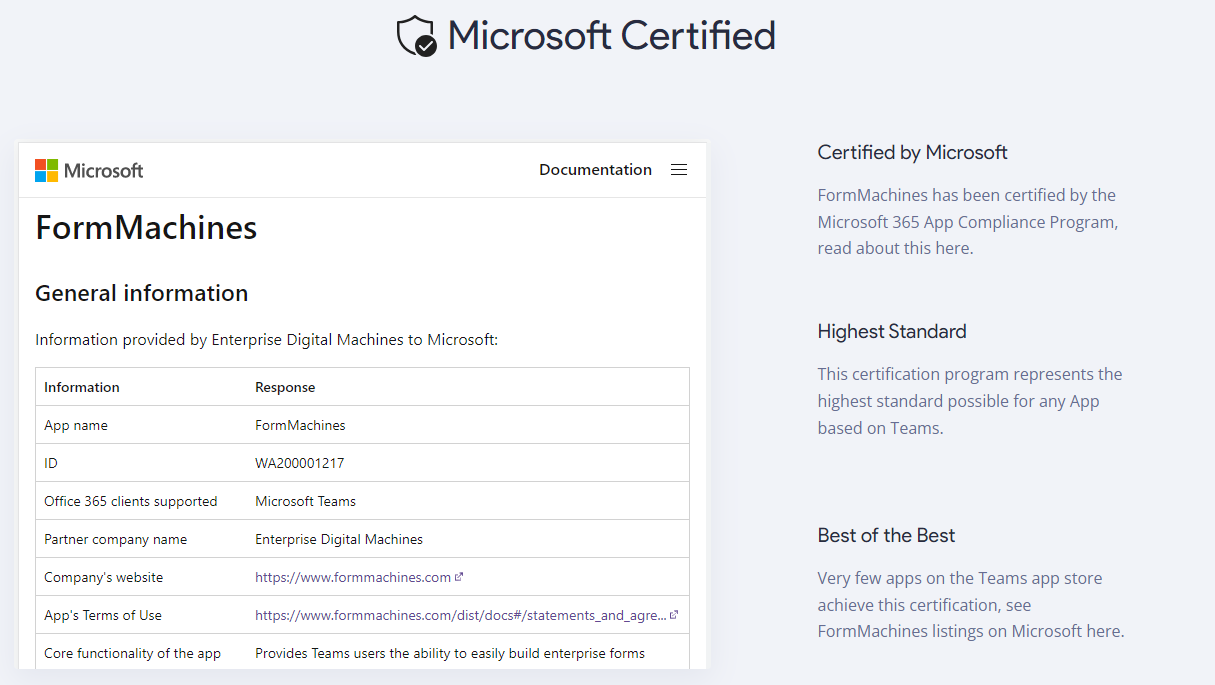This screenshot has width=1215, height=685.
Task: Click external-link icon after Terms of Use URL
Action: [x=674, y=615]
